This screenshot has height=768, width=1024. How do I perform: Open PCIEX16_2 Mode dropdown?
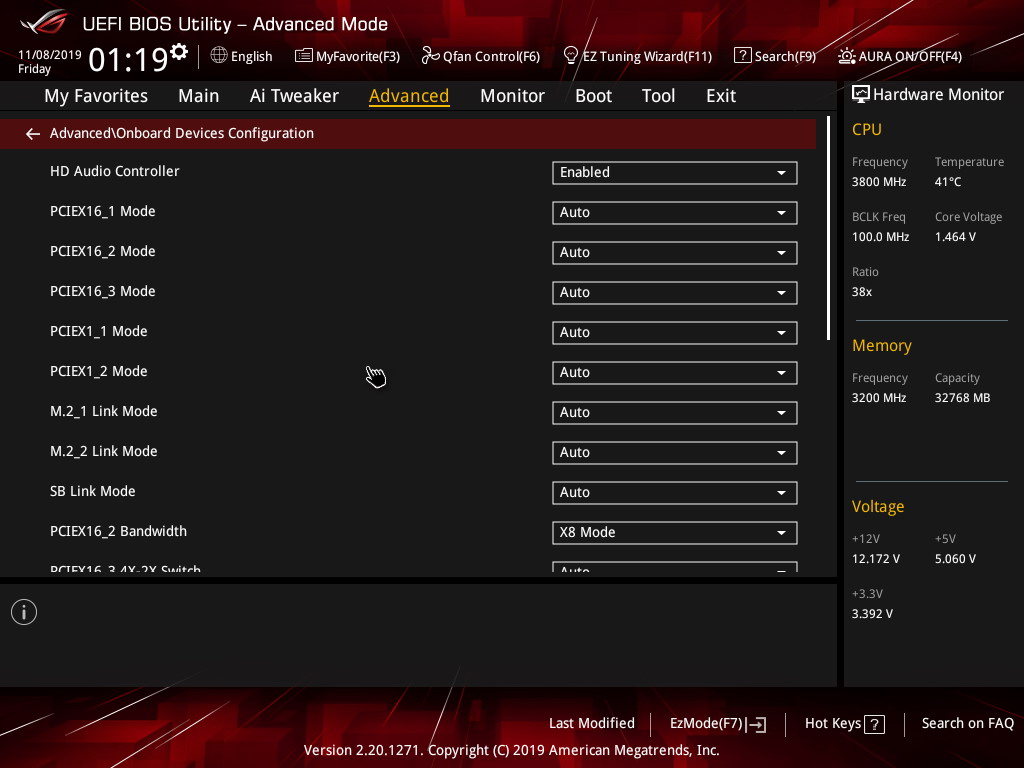(x=675, y=253)
